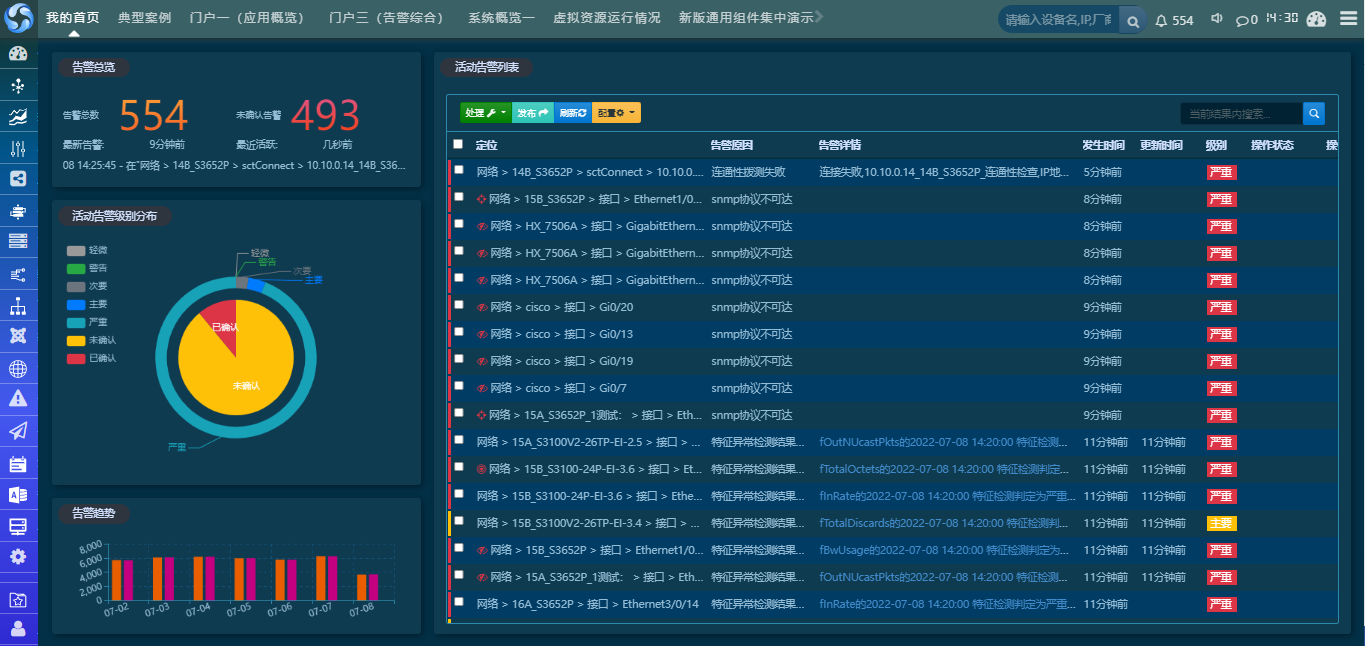Viewport: 1365px width, 646px height.
Task: Open the settings gear in left sidebar
Action: 18,556
